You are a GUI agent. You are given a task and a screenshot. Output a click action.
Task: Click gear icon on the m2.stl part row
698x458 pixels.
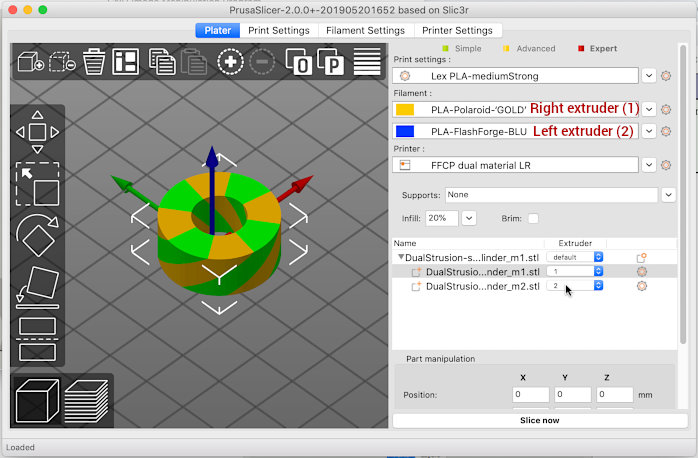(x=641, y=286)
